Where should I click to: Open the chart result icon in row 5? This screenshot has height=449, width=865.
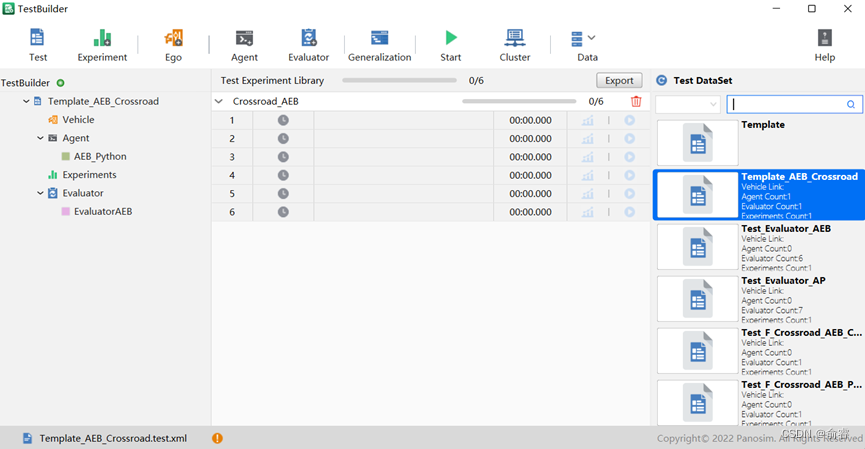[x=588, y=194]
